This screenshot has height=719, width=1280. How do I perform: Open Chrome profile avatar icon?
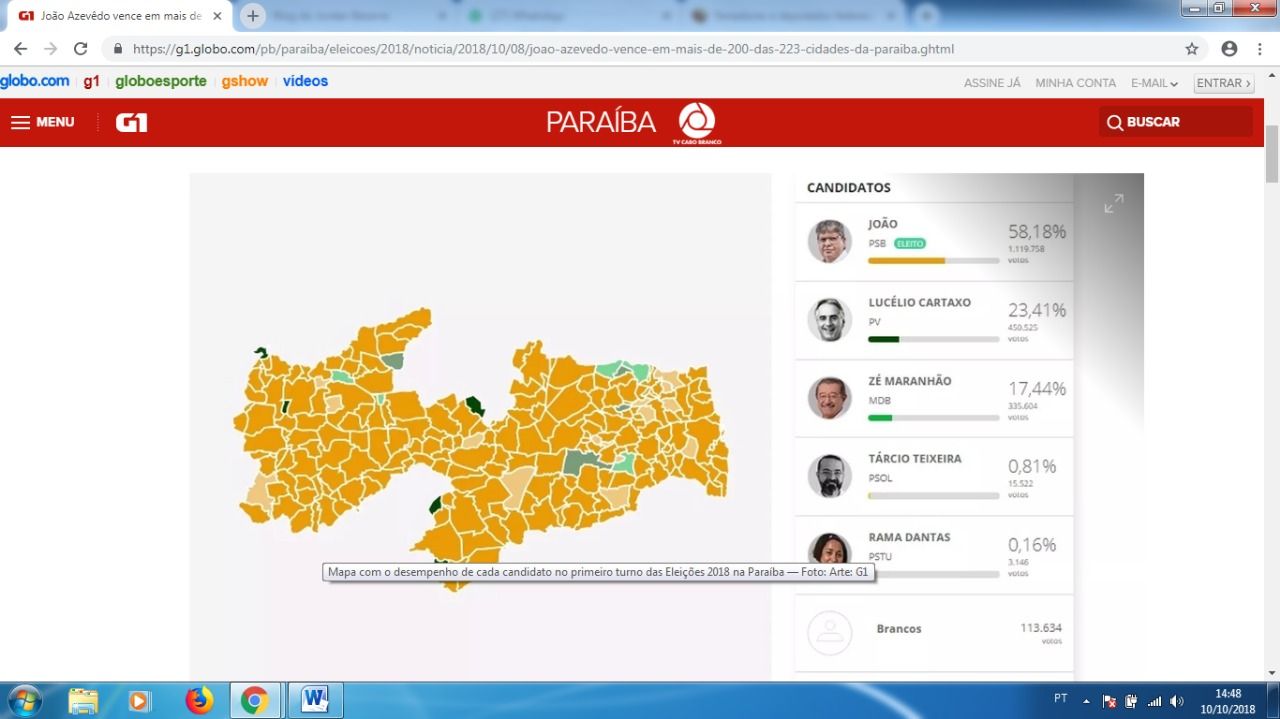click(1229, 49)
